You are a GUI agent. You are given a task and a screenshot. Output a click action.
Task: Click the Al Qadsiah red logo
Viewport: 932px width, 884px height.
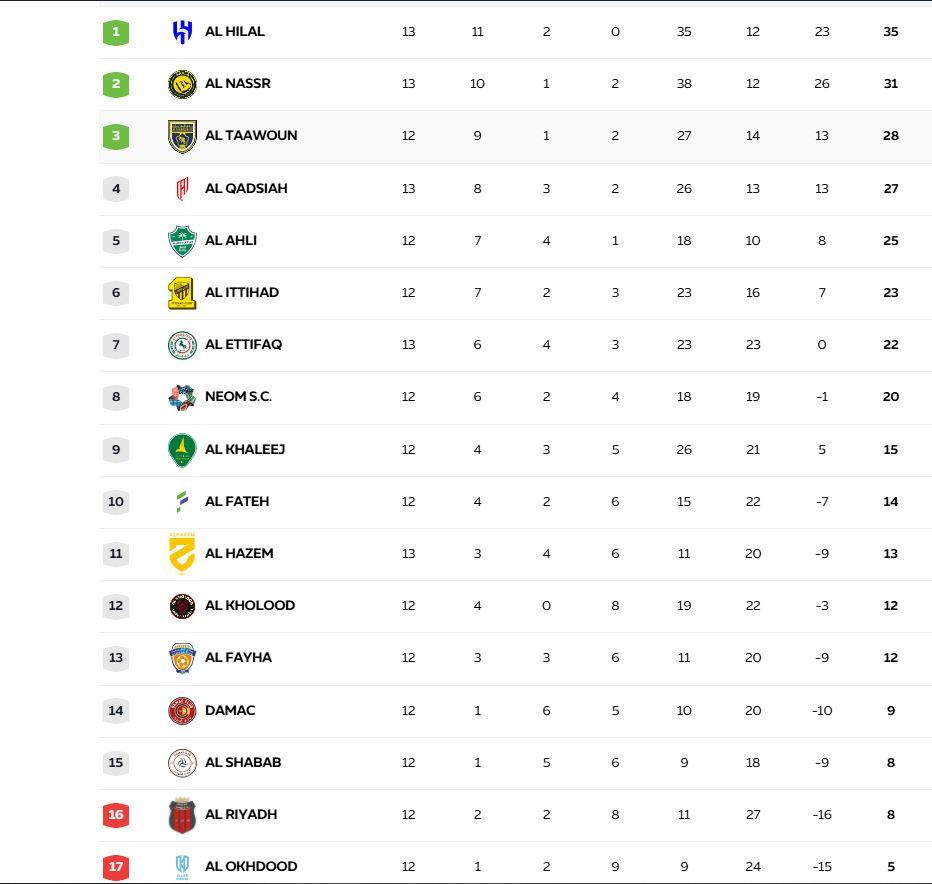tap(182, 188)
